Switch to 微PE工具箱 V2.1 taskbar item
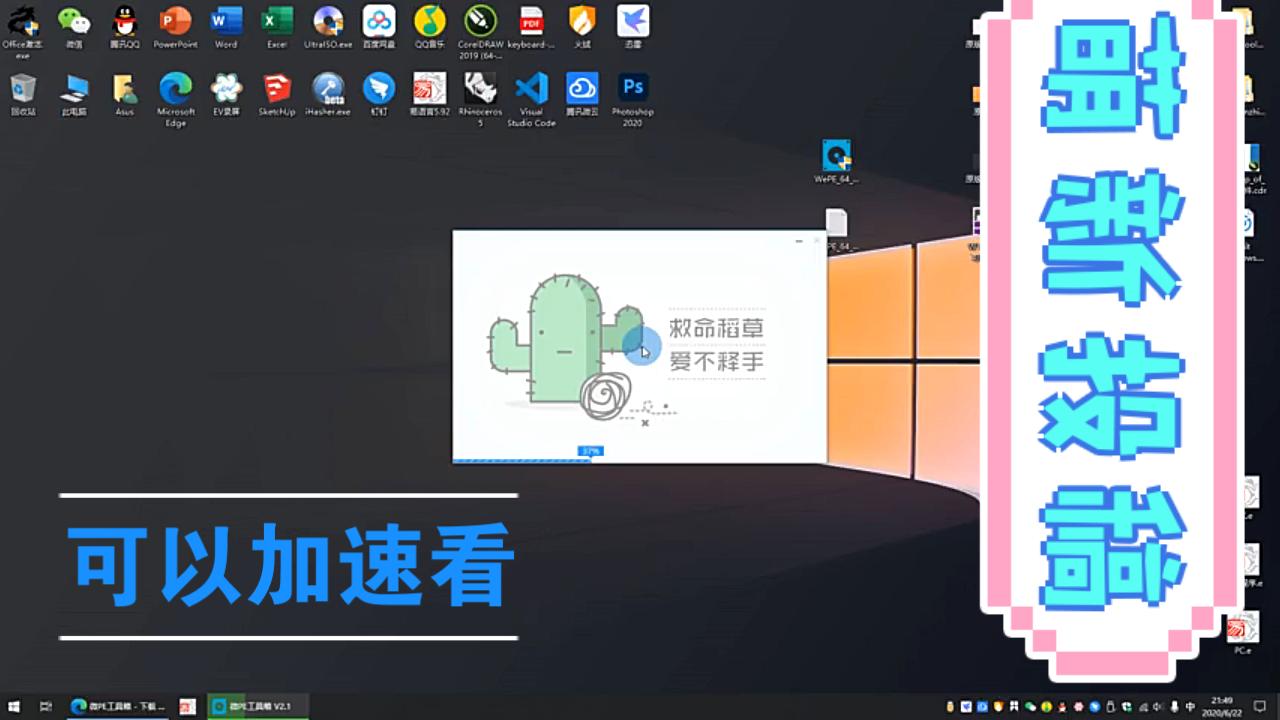Screen dimensions: 1280x720 point(257,706)
